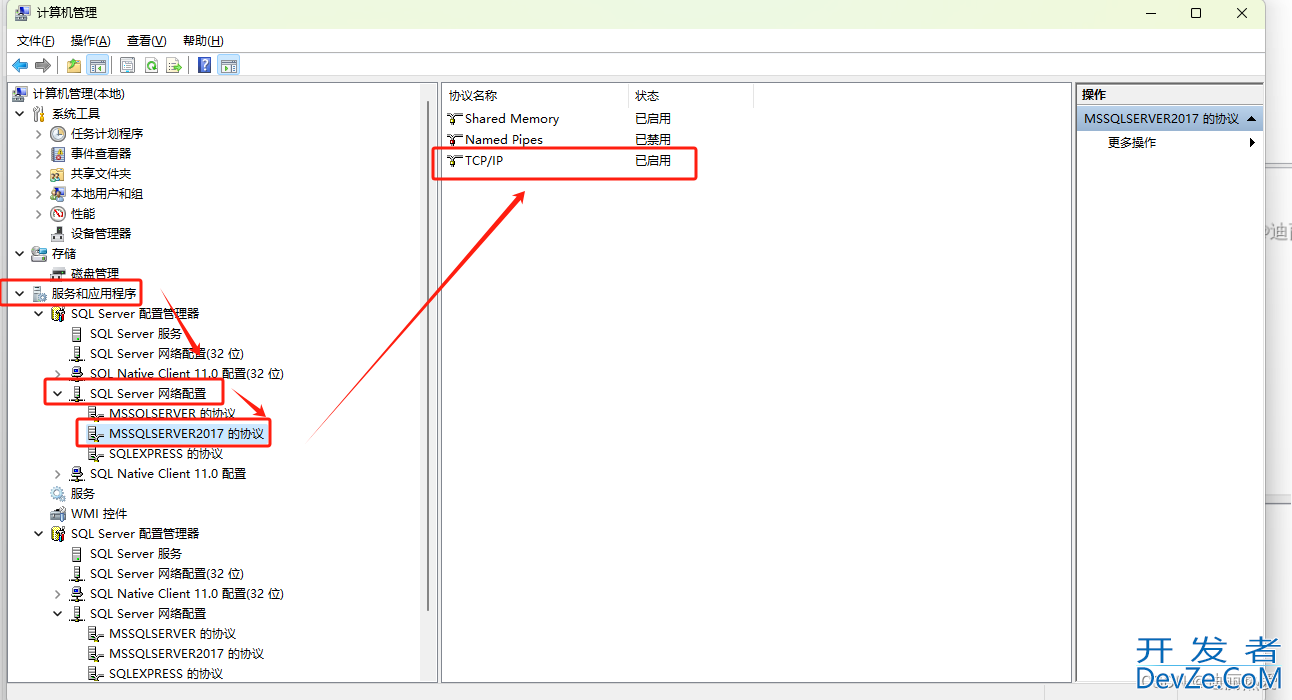Toggle the show/hide console tree icon
Image resolution: width=1292 pixels, height=700 pixels.
(98, 65)
